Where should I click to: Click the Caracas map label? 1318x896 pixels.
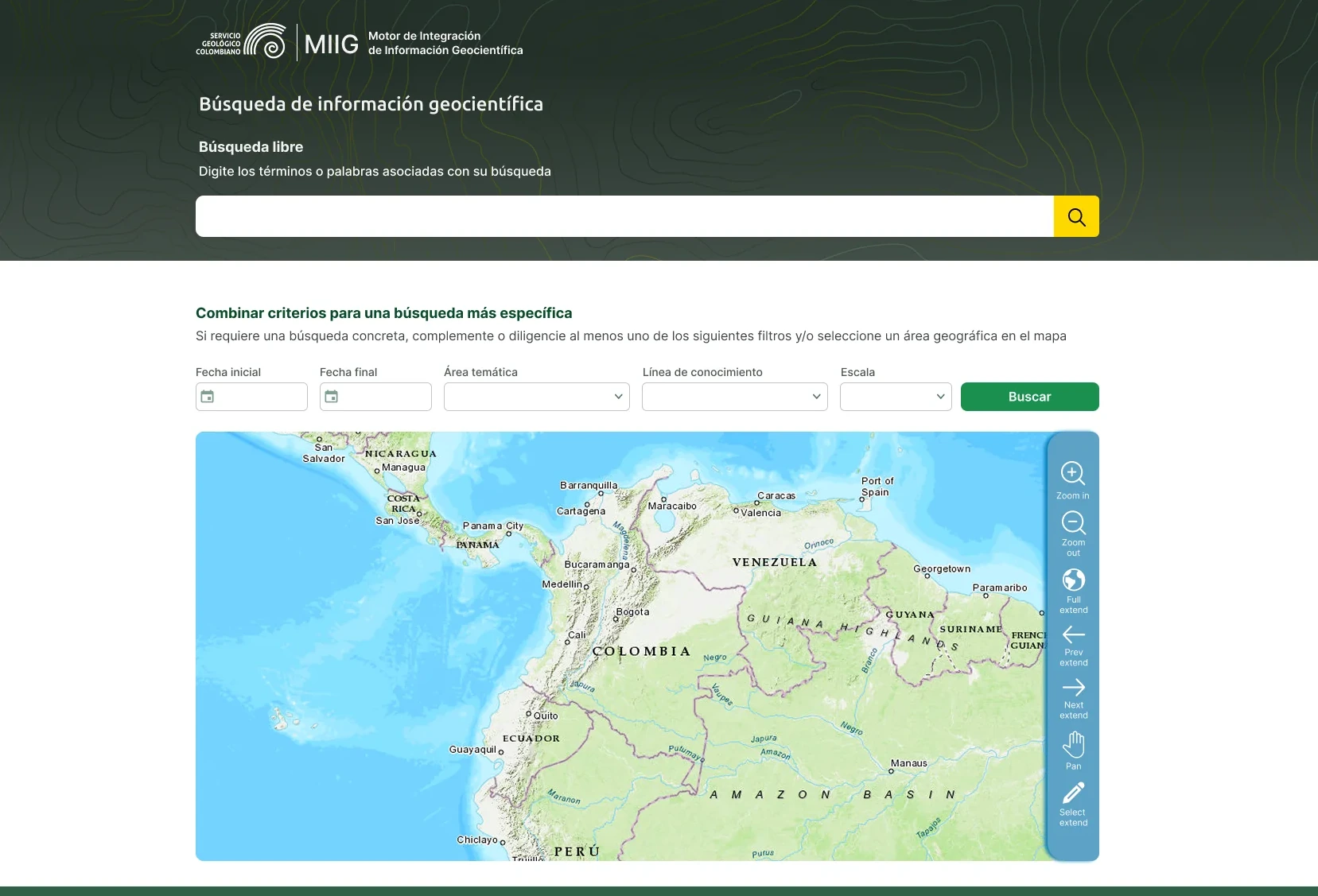tap(776, 495)
